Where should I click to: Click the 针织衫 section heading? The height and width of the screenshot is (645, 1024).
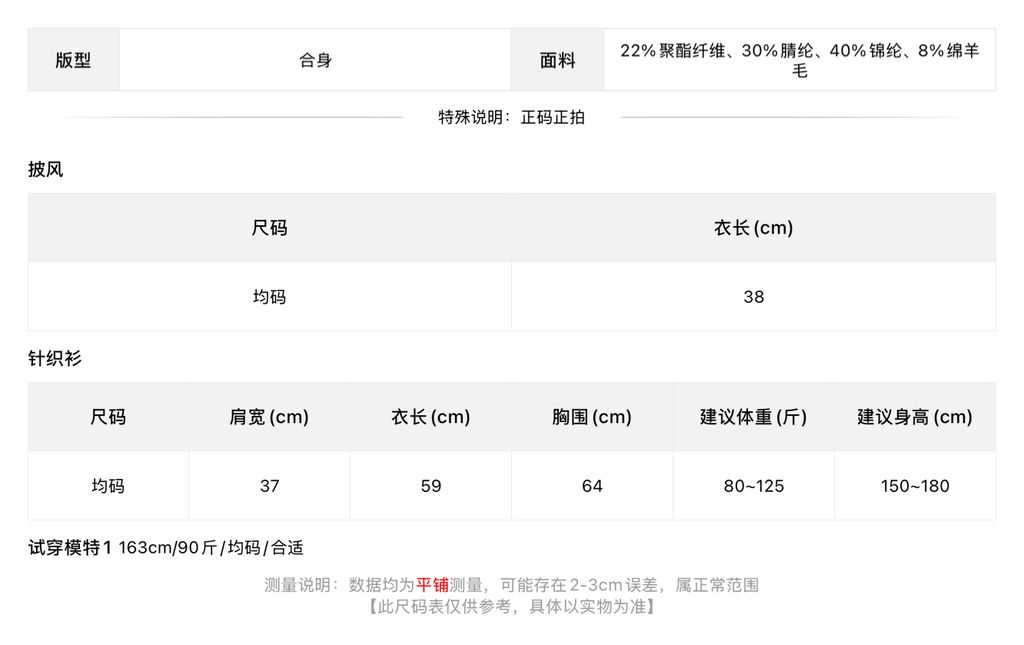55,358
